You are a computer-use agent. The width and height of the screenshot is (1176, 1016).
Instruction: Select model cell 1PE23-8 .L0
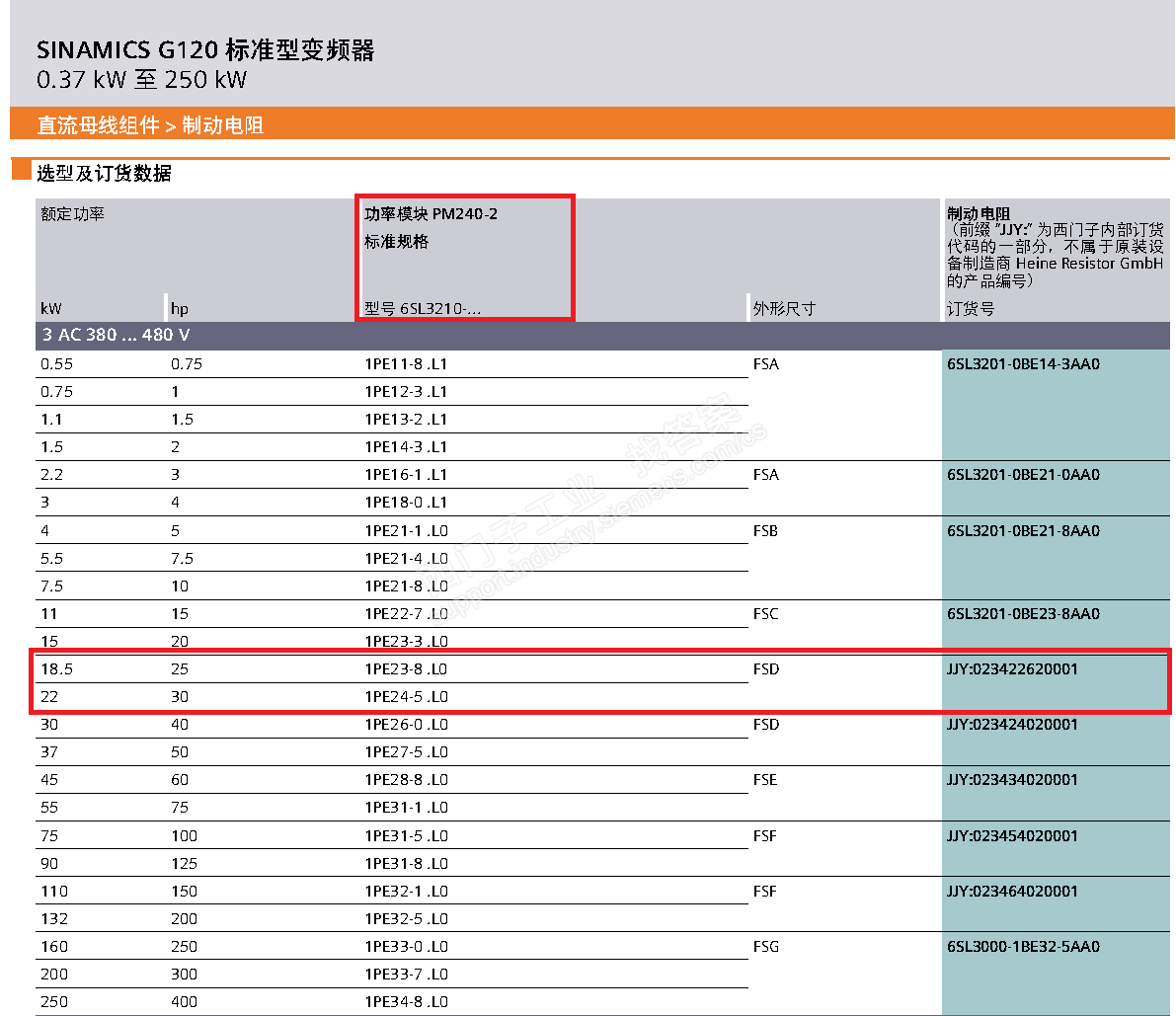(x=406, y=668)
